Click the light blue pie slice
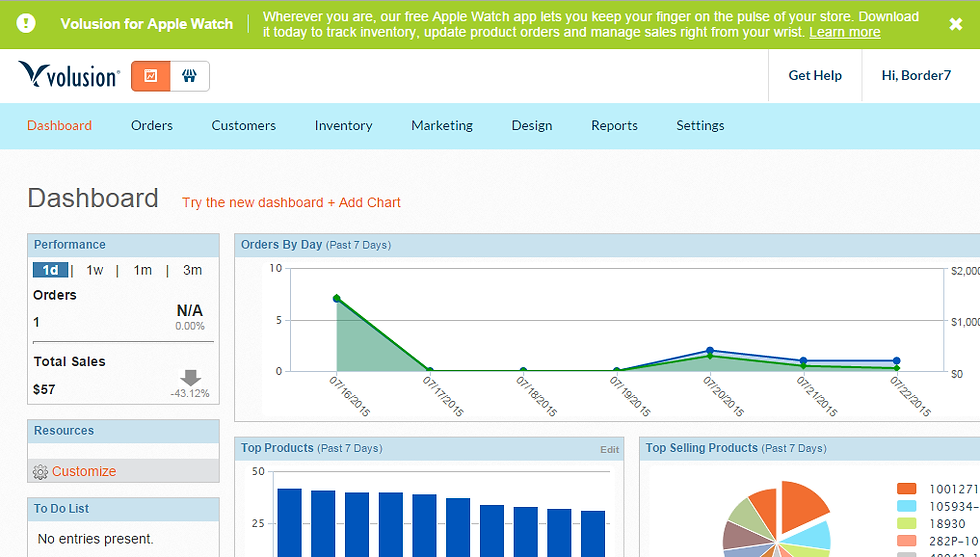The image size is (980, 557). pyautogui.click(x=811, y=537)
